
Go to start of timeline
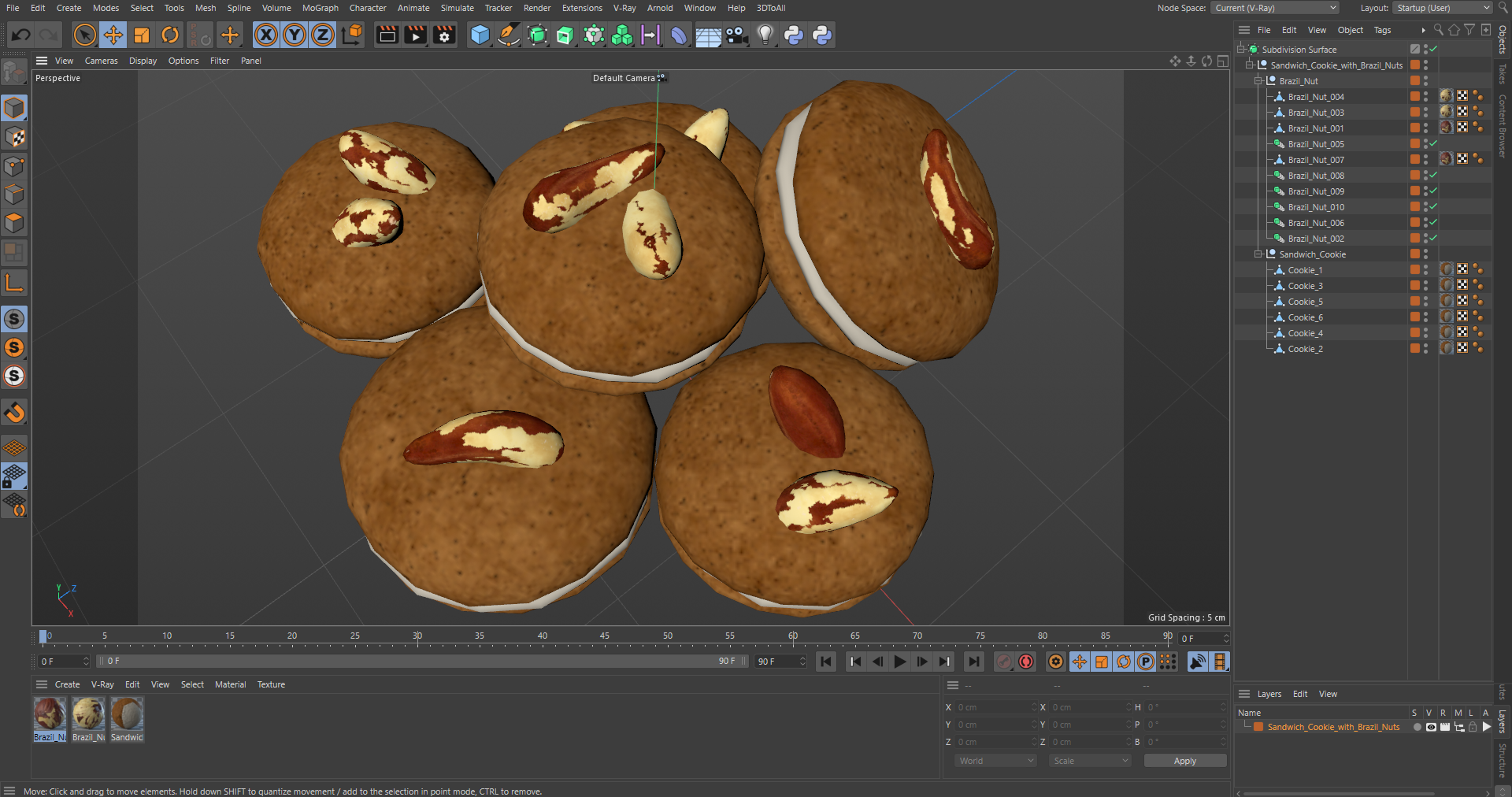pyautogui.click(x=825, y=662)
